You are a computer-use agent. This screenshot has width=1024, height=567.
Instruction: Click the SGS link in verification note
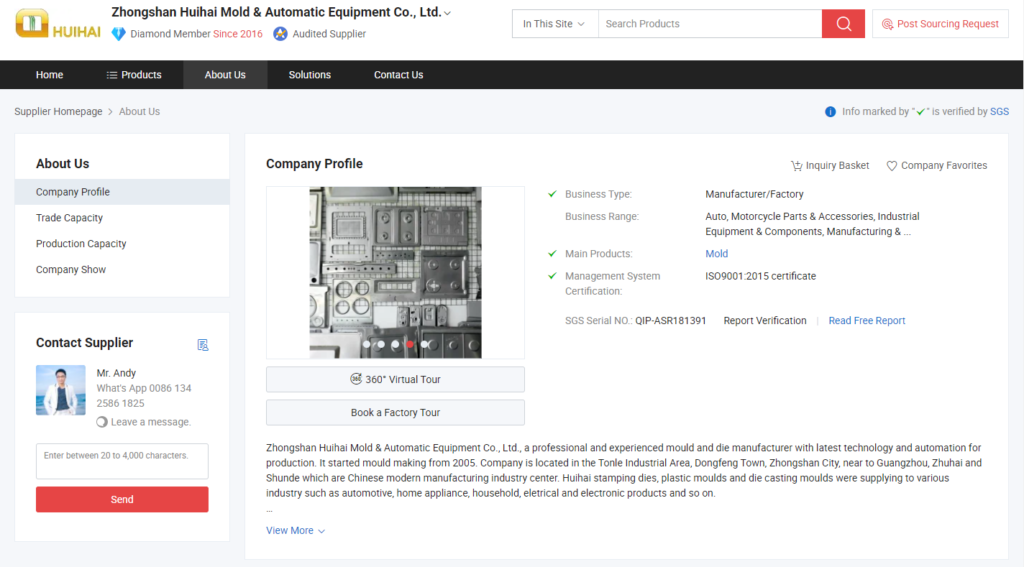tap(999, 112)
